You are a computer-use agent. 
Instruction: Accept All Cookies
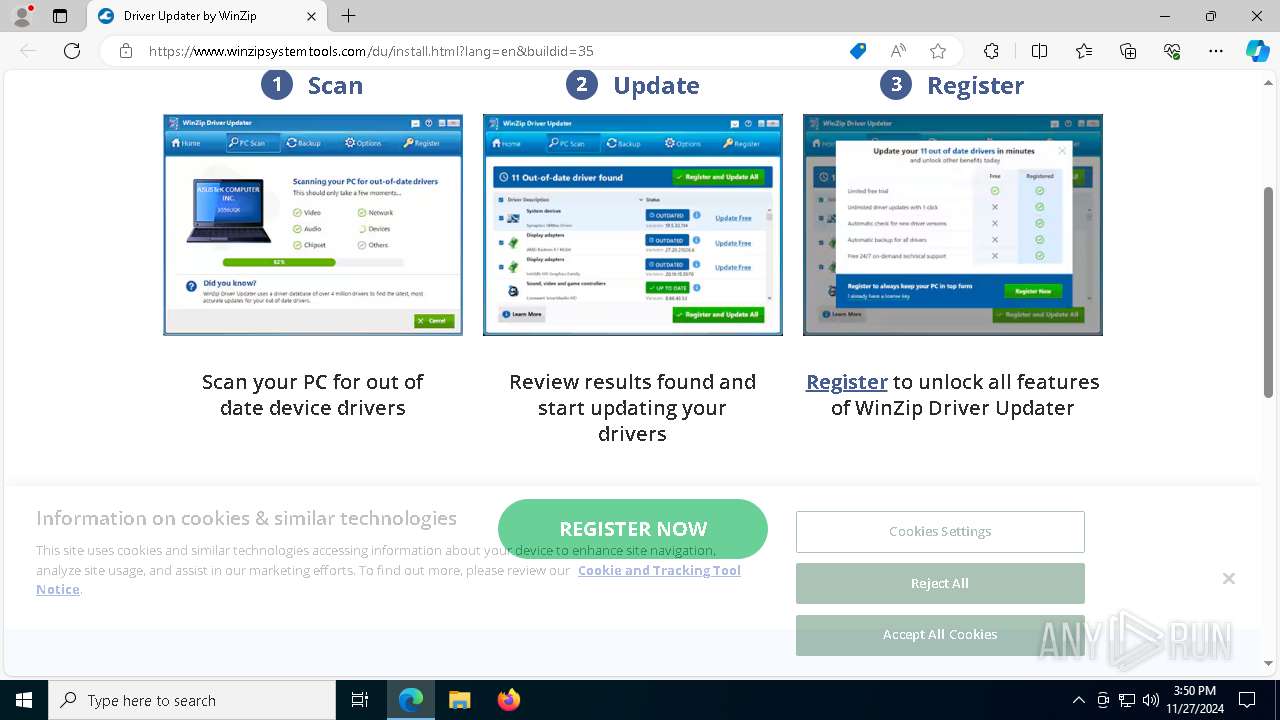pyautogui.click(x=940, y=635)
